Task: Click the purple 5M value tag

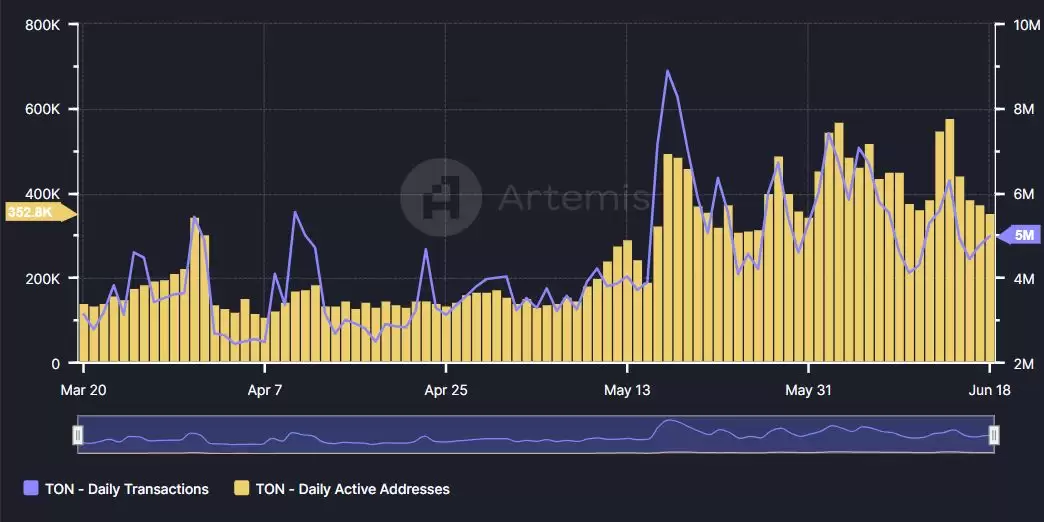Action: click(1022, 236)
